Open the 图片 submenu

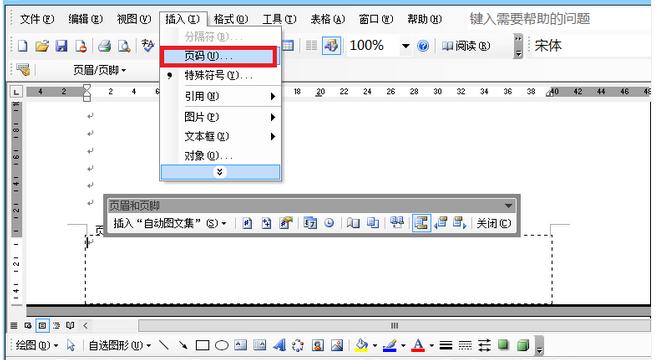click(x=220, y=117)
